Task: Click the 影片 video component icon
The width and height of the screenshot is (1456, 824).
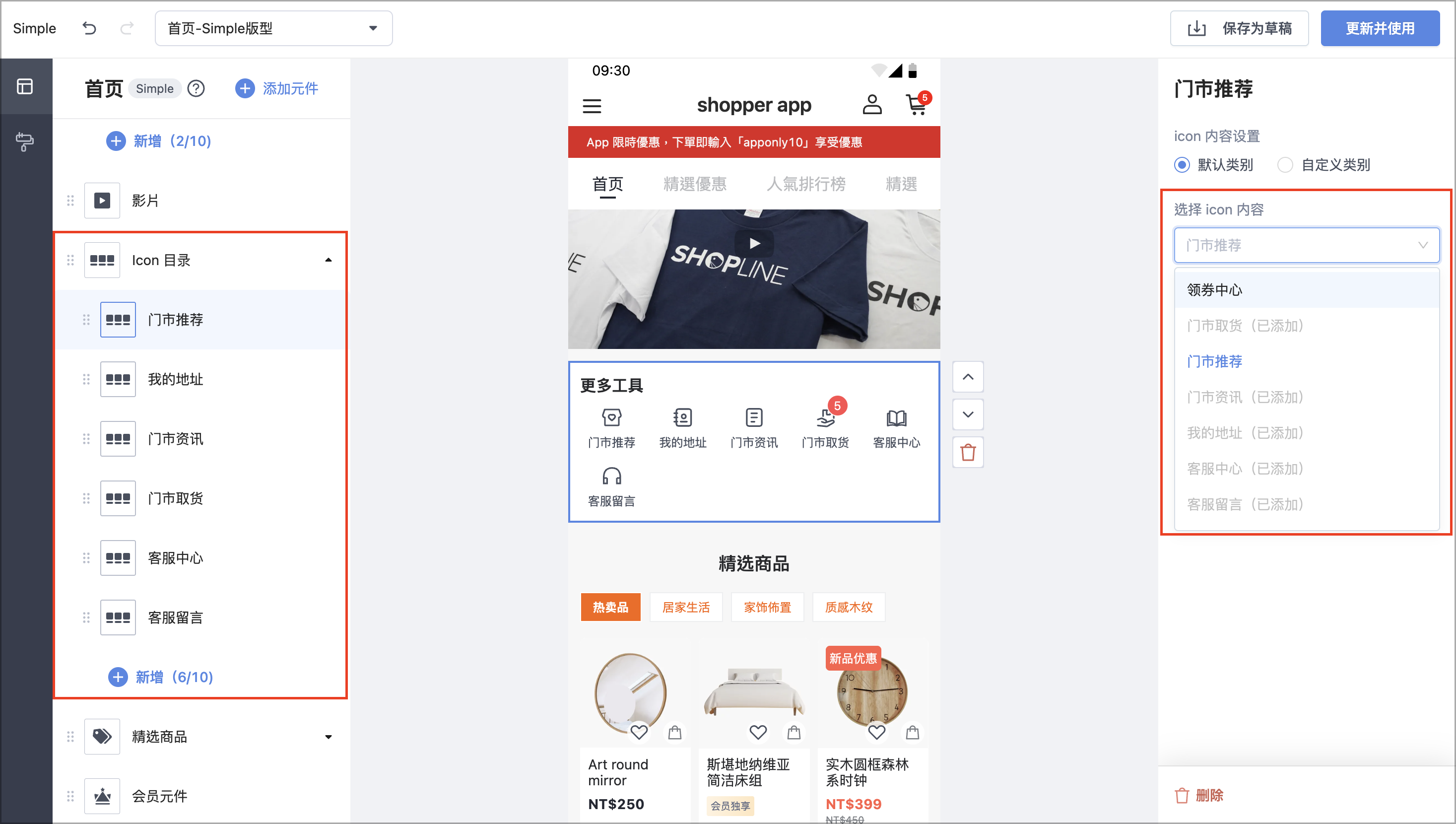Action: [x=102, y=201]
